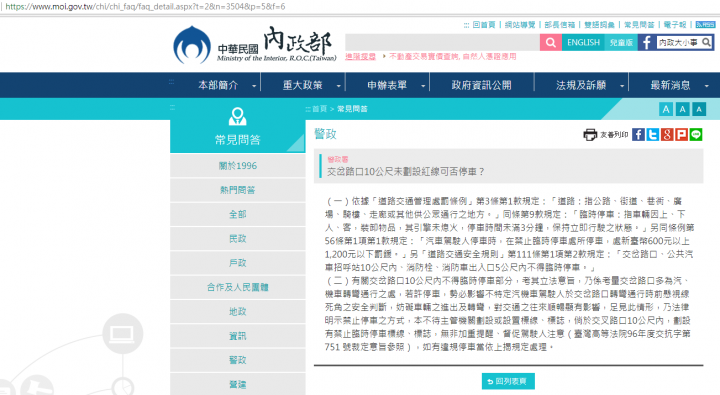The width and height of the screenshot is (720, 395).
Task: Click the printer icon for 友善列印
Action: click(x=590, y=135)
